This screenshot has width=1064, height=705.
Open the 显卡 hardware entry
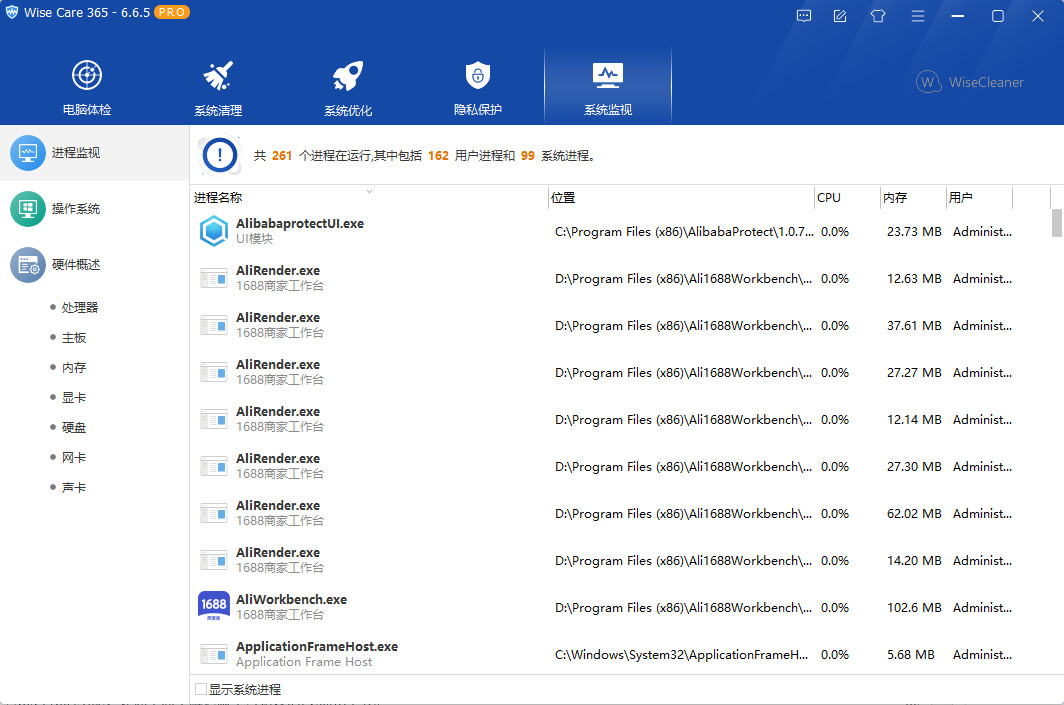point(74,398)
